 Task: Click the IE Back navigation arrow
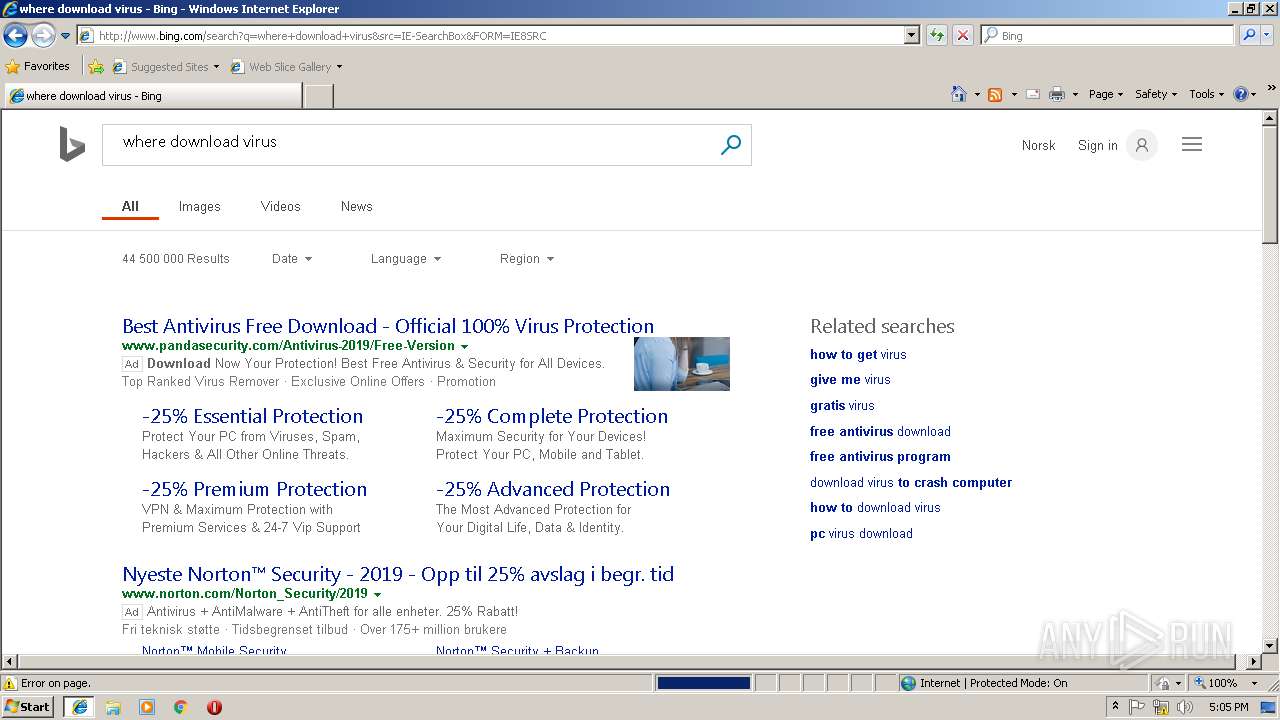[15, 35]
